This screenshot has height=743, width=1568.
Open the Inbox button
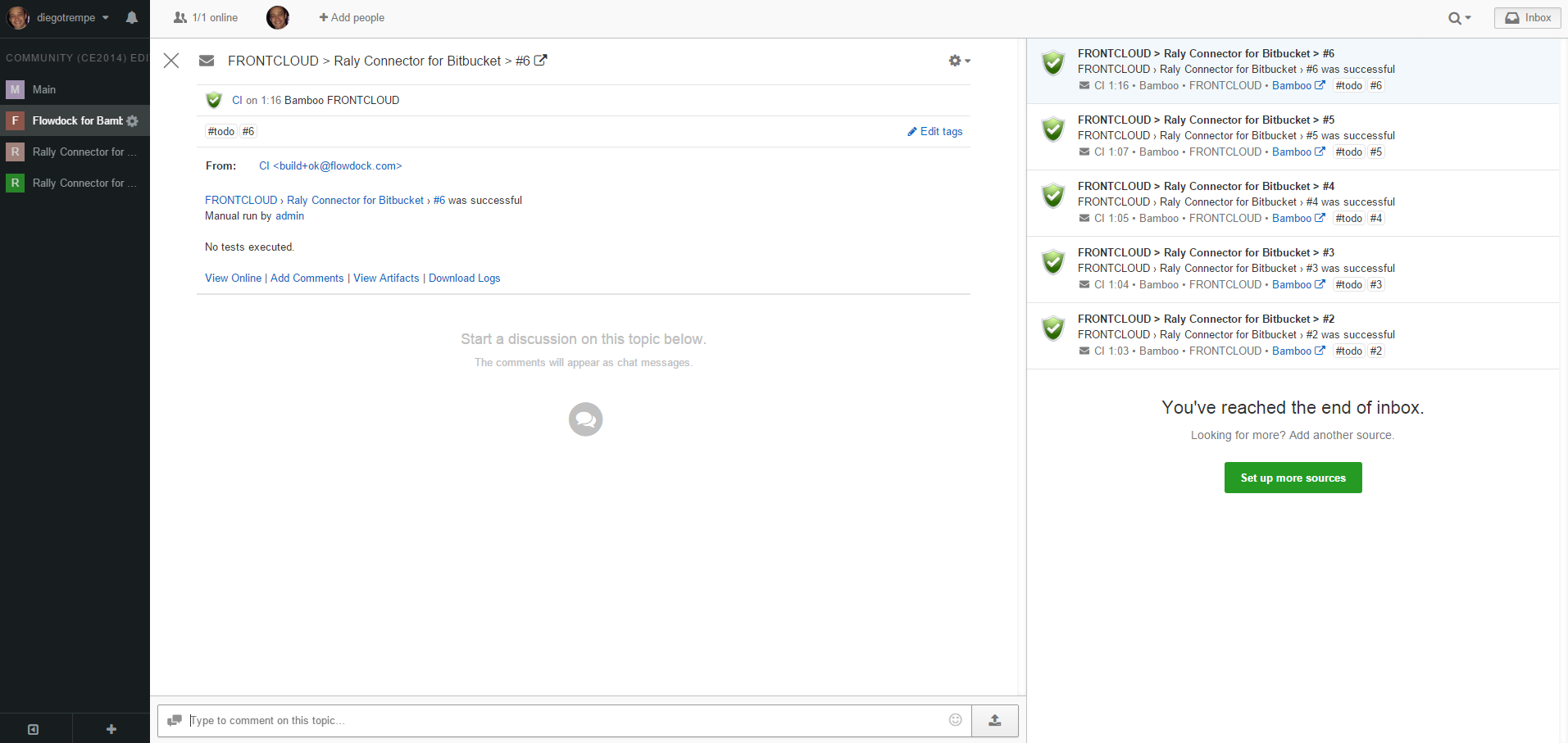tap(1527, 17)
